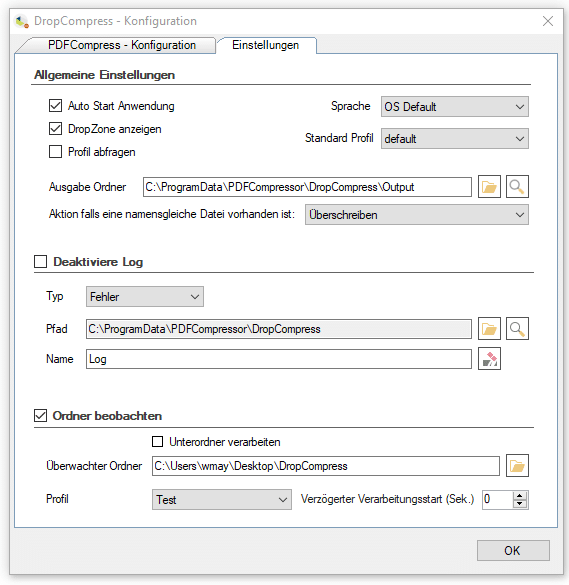
Task: Close the DropCompress configuration window
Action: click(x=548, y=21)
